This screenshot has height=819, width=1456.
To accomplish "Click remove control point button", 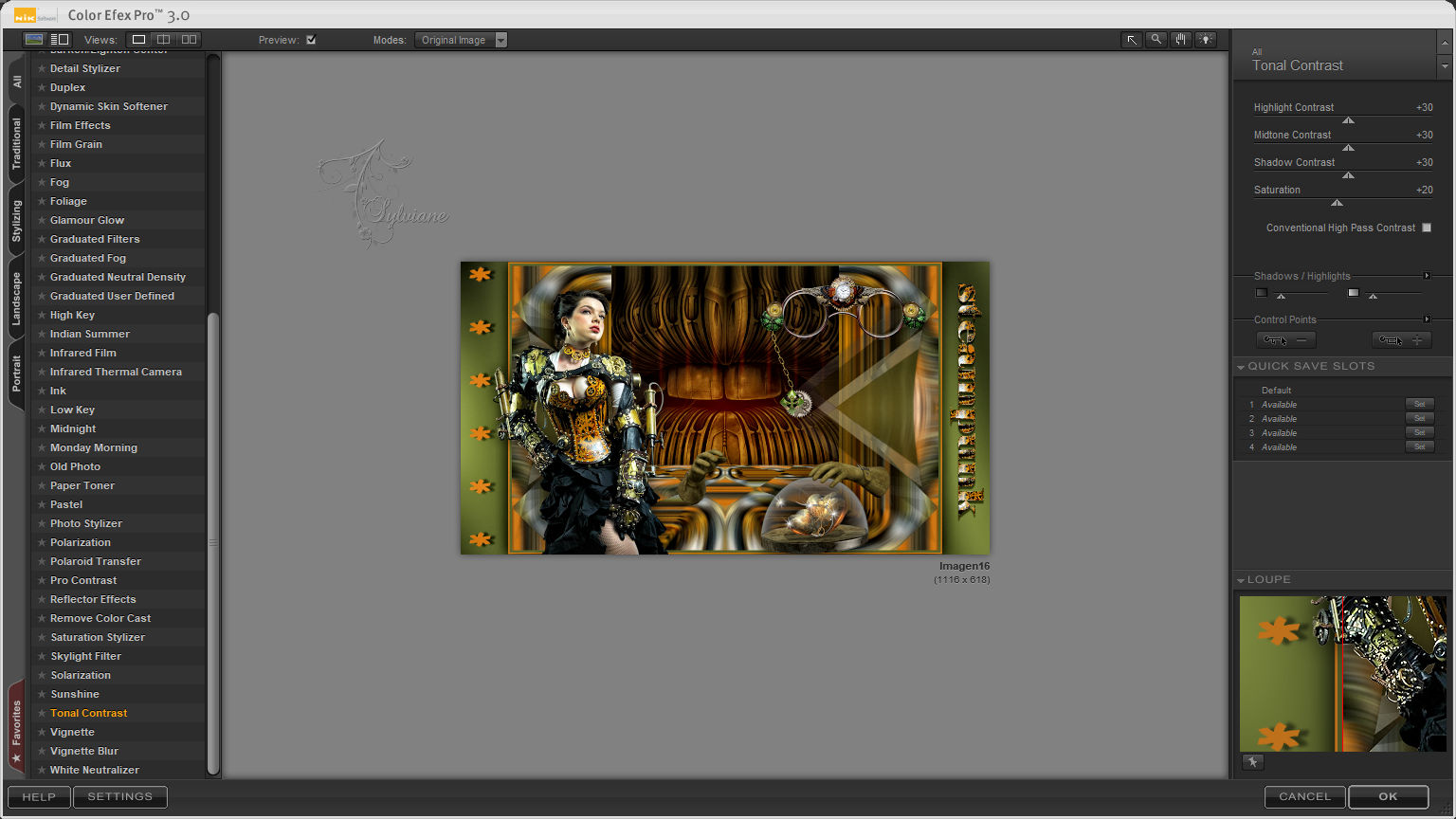I will click(x=1285, y=340).
